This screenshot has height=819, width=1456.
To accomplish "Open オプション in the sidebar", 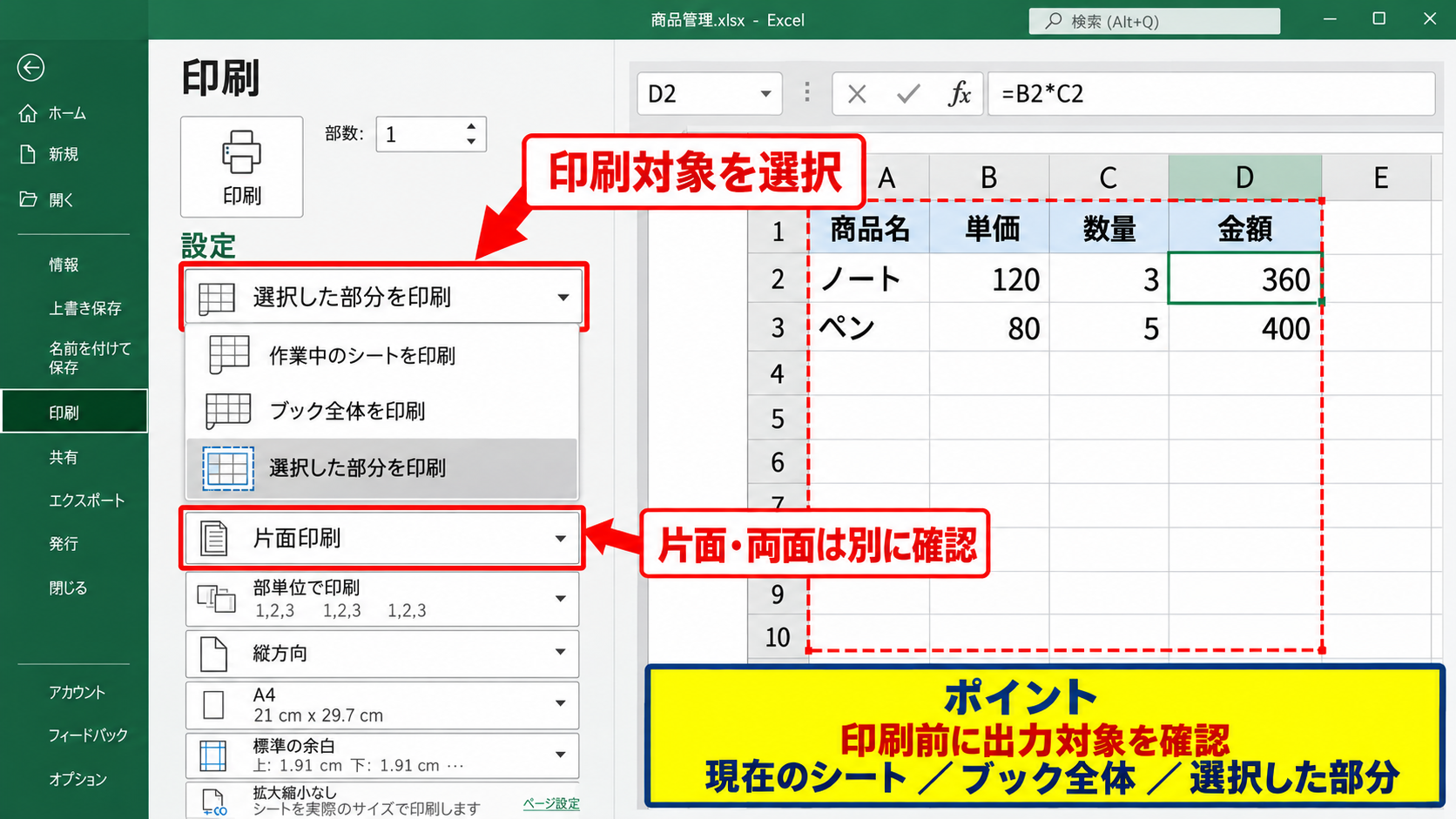I will (x=78, y=779).
